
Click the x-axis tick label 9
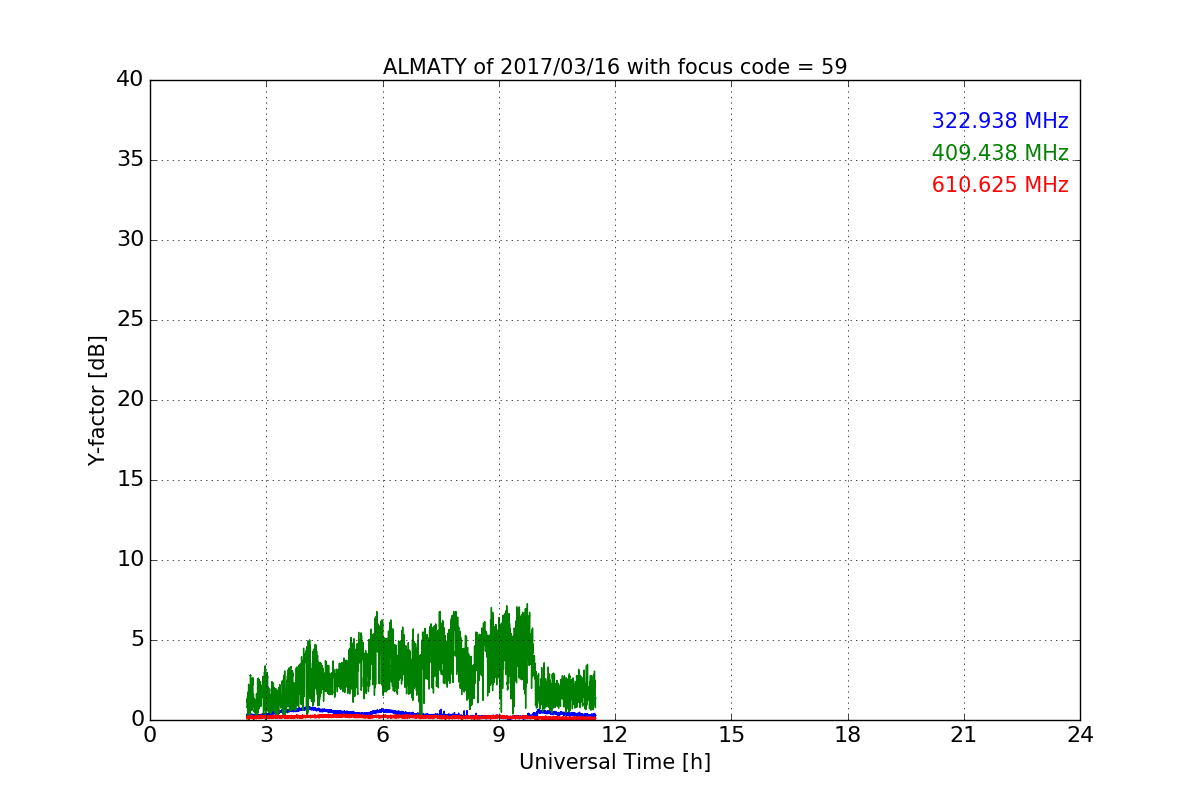499,735
